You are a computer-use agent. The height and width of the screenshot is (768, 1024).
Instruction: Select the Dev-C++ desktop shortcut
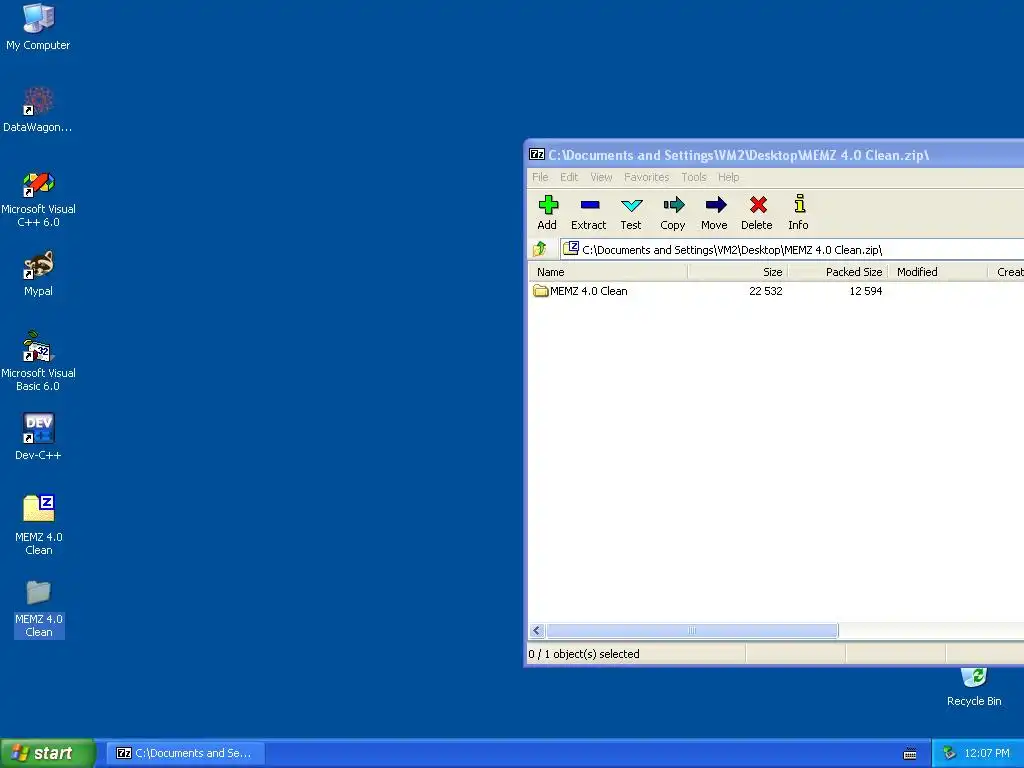[38, 437]
